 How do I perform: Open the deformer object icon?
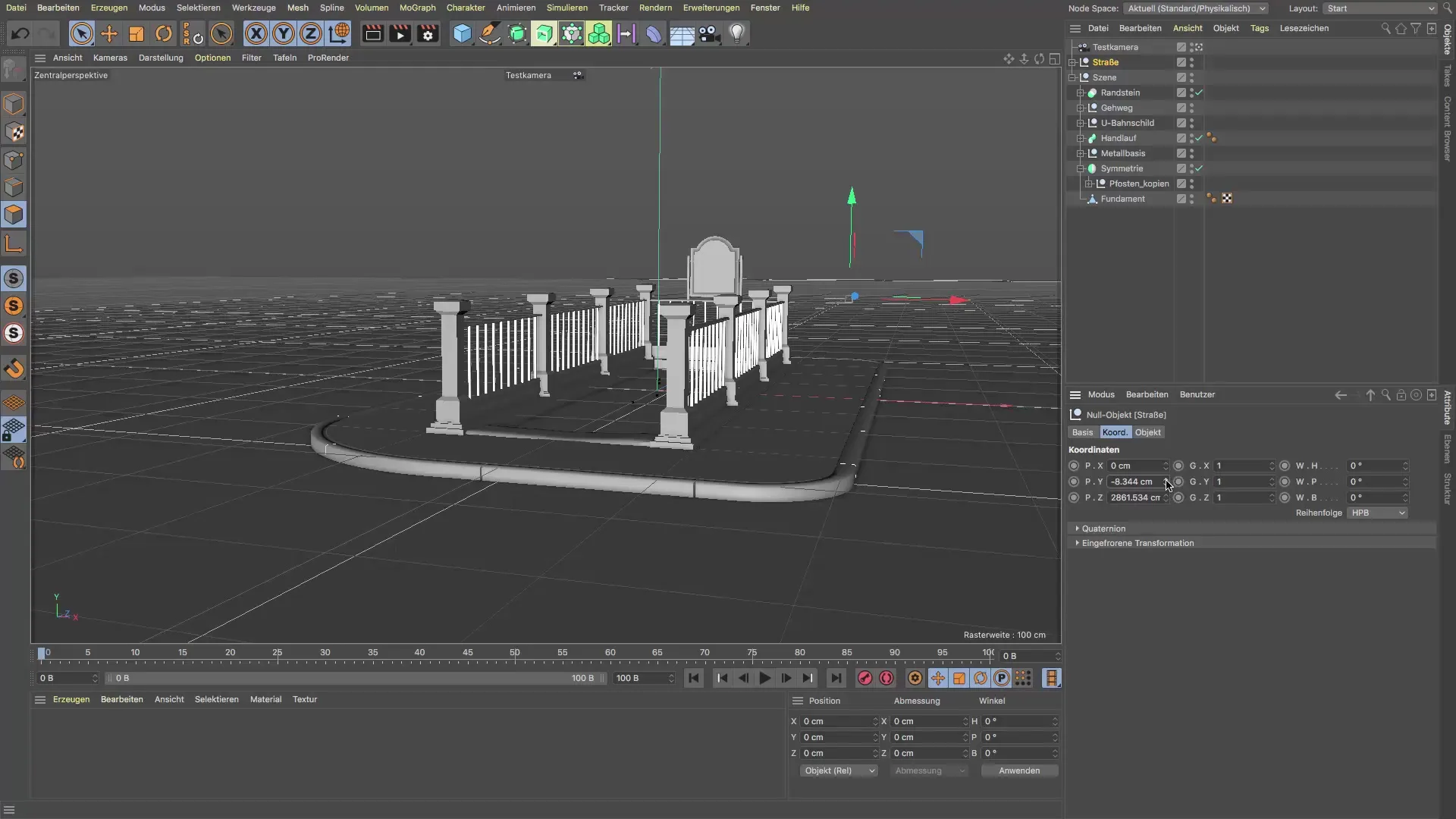coord(654,34)
